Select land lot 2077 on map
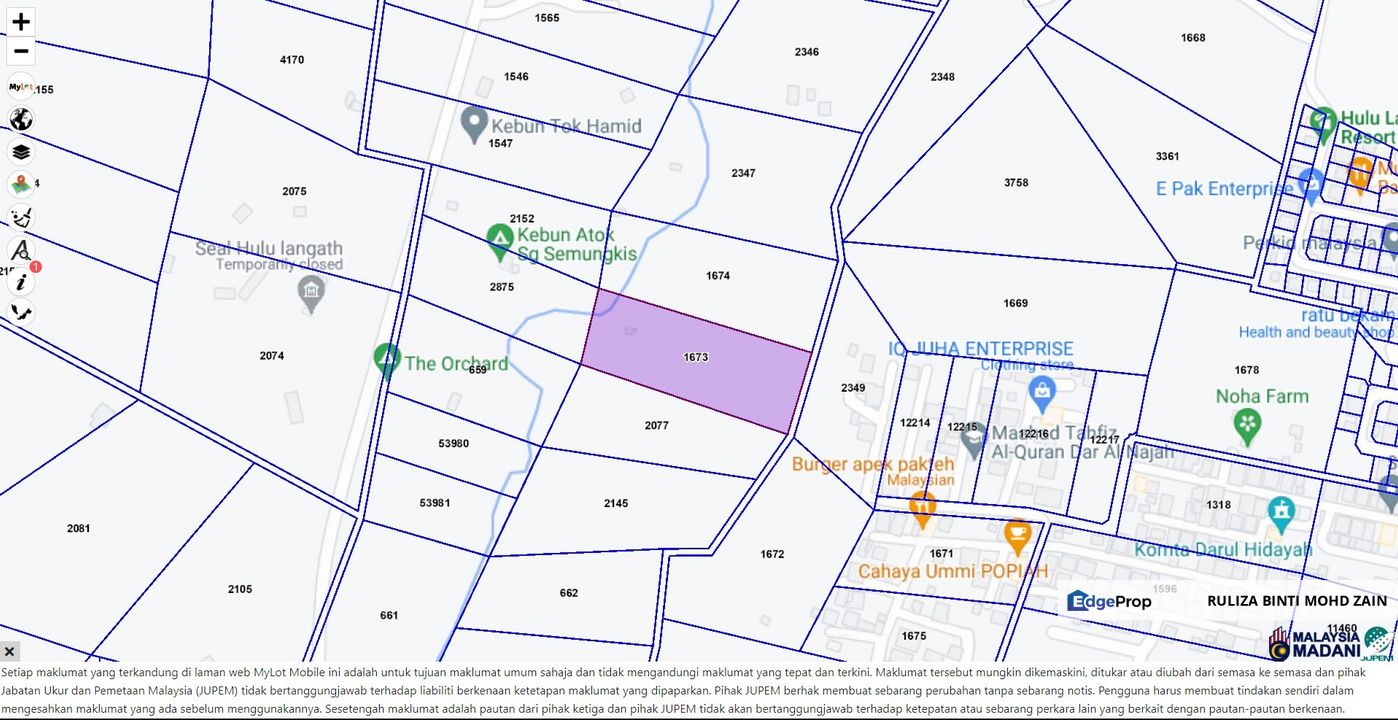 click(656, 426)
